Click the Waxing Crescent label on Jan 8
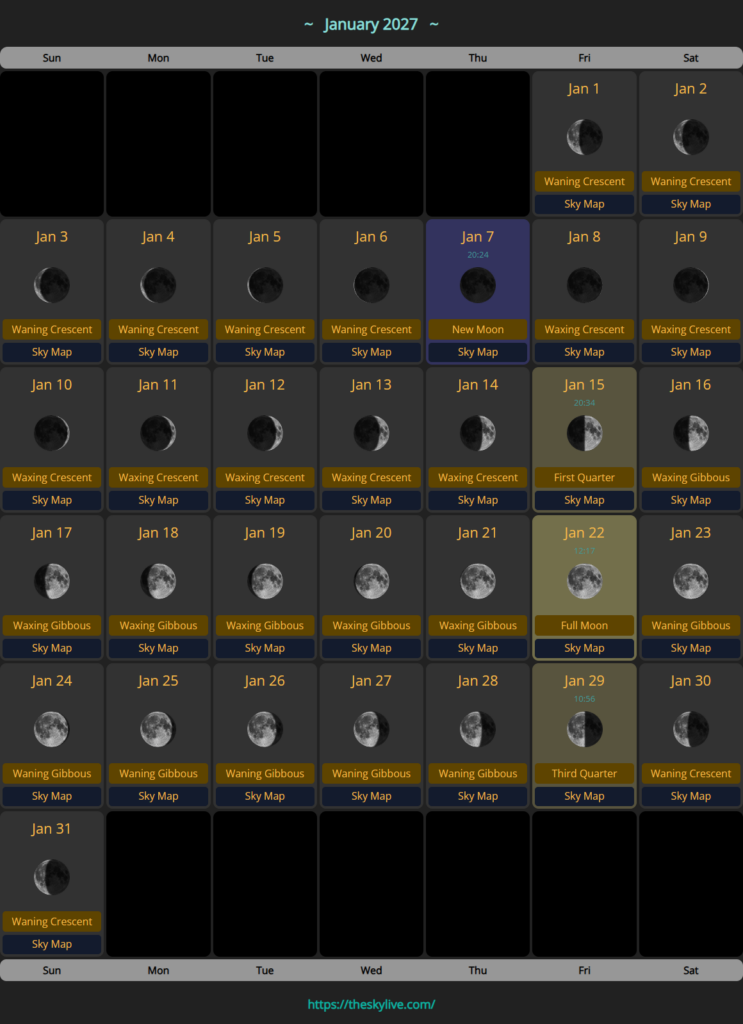 coord(584,330)
